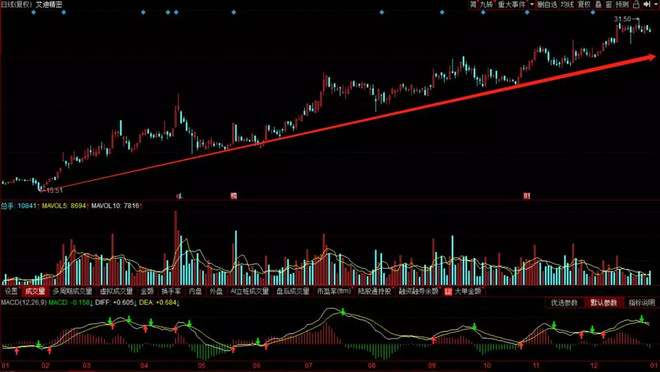Click the collapse-panel arrow icon after the lock
Screen dimensions: 660x372
point(647,4)
